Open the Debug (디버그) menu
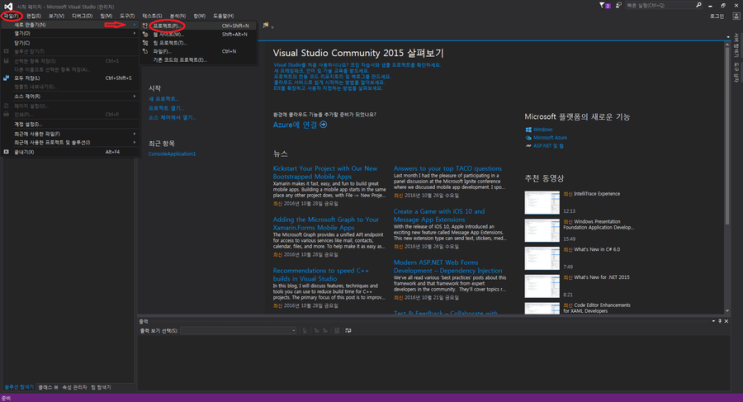 coord(82,16)
